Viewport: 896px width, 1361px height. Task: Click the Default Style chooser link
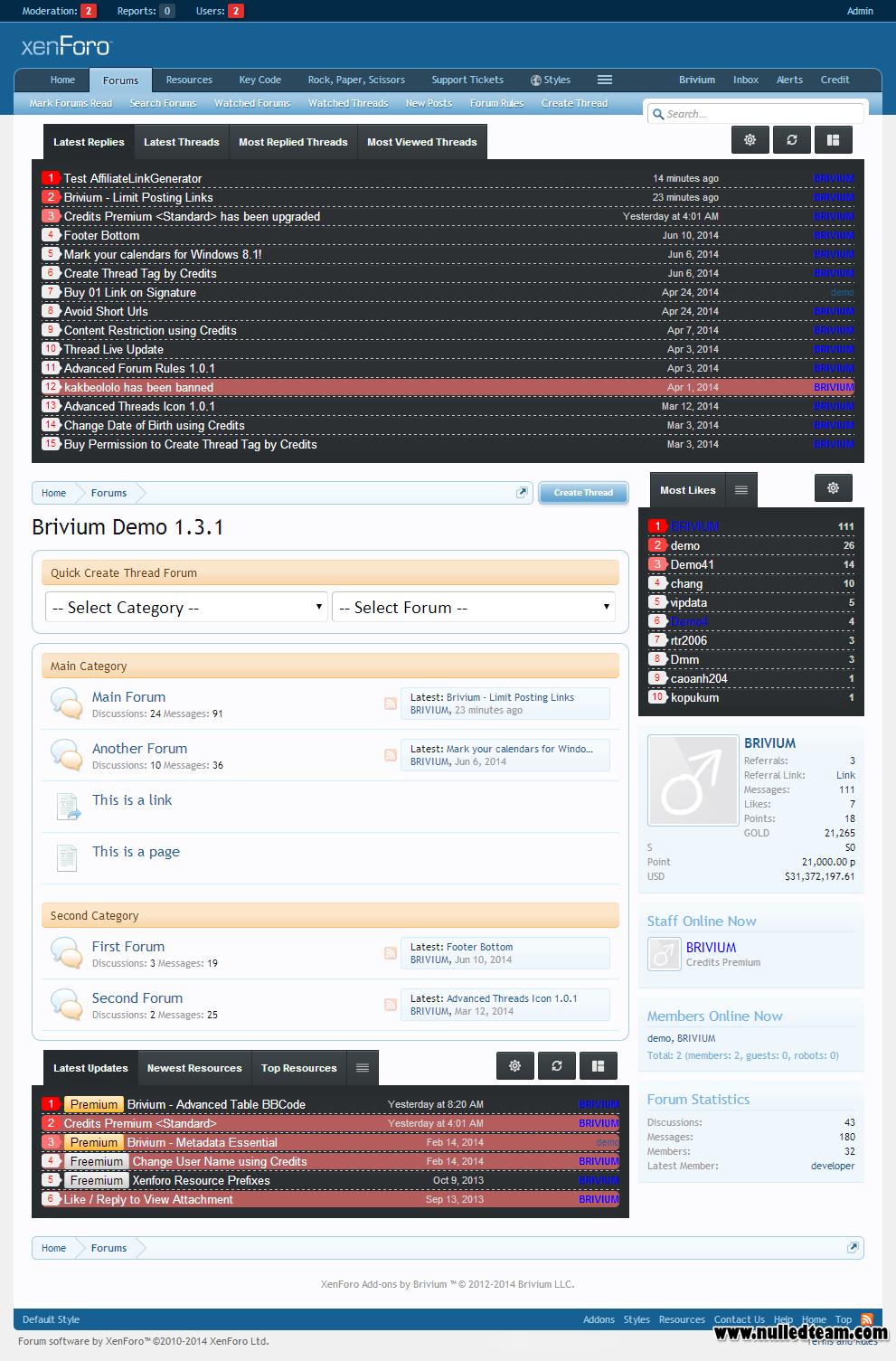(51, 1319)
